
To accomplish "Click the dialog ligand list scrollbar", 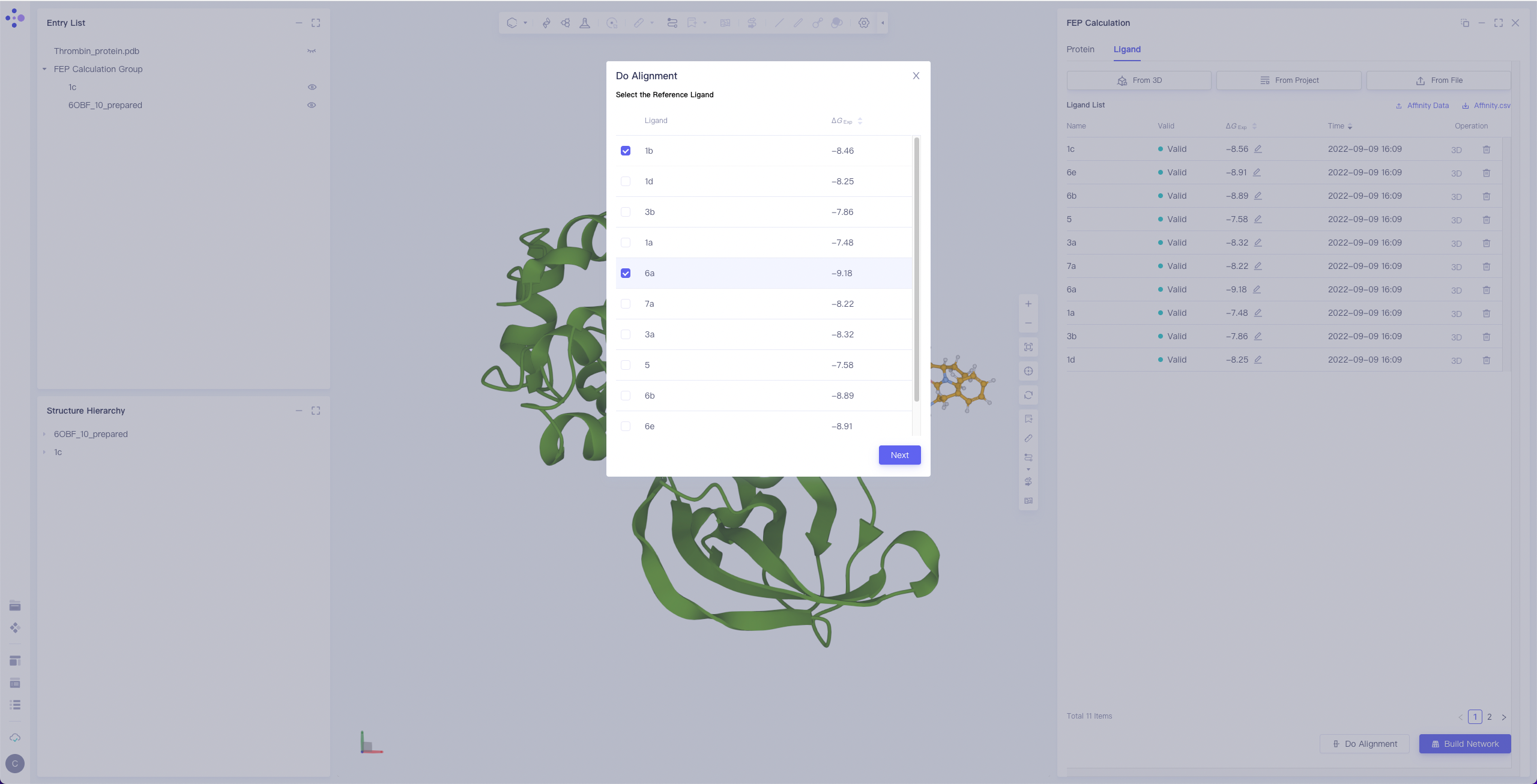I will (x=916, y=269).
